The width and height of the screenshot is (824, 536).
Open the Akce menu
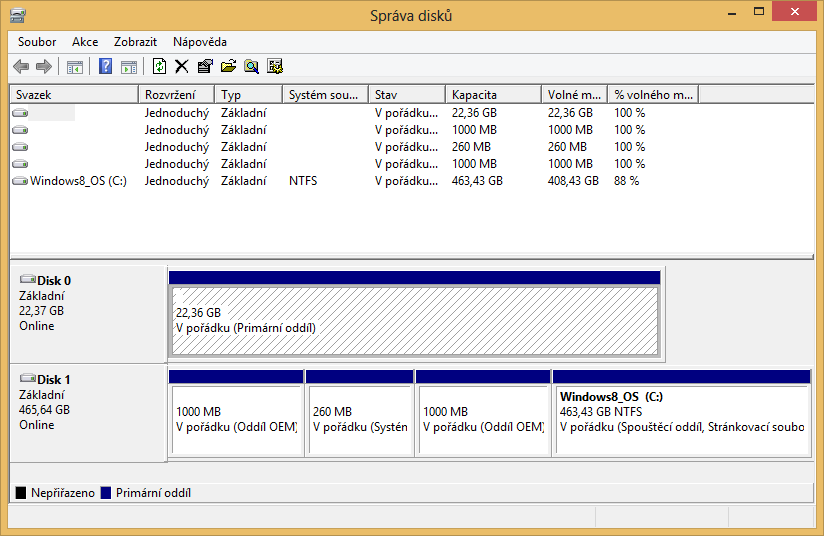[x=85, y=42]
